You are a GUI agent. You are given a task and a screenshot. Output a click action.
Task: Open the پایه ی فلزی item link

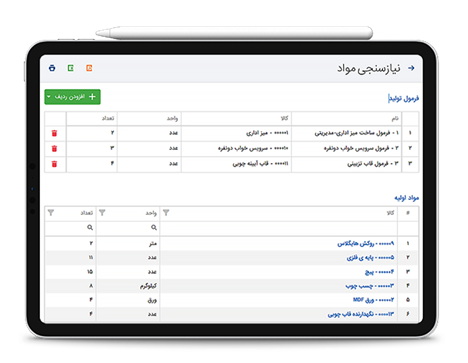(x=370, y=258)
